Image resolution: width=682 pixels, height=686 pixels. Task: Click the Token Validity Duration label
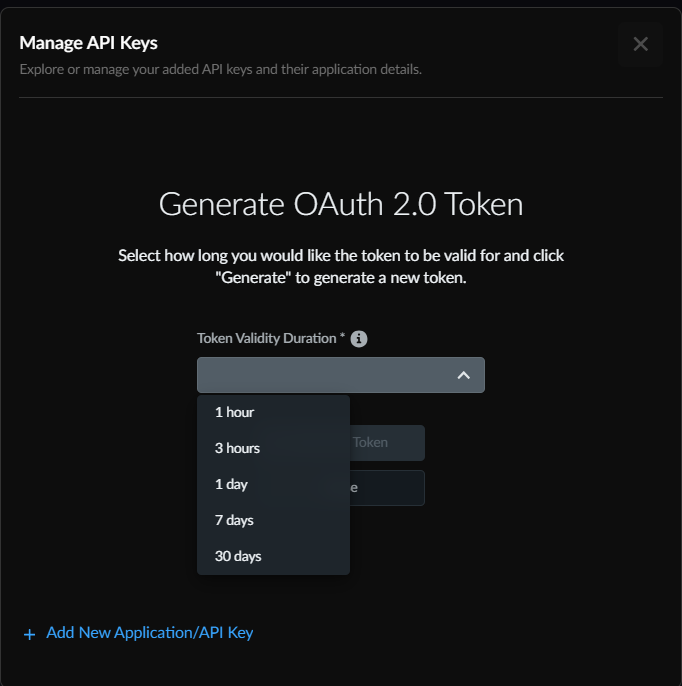[266, 339]
